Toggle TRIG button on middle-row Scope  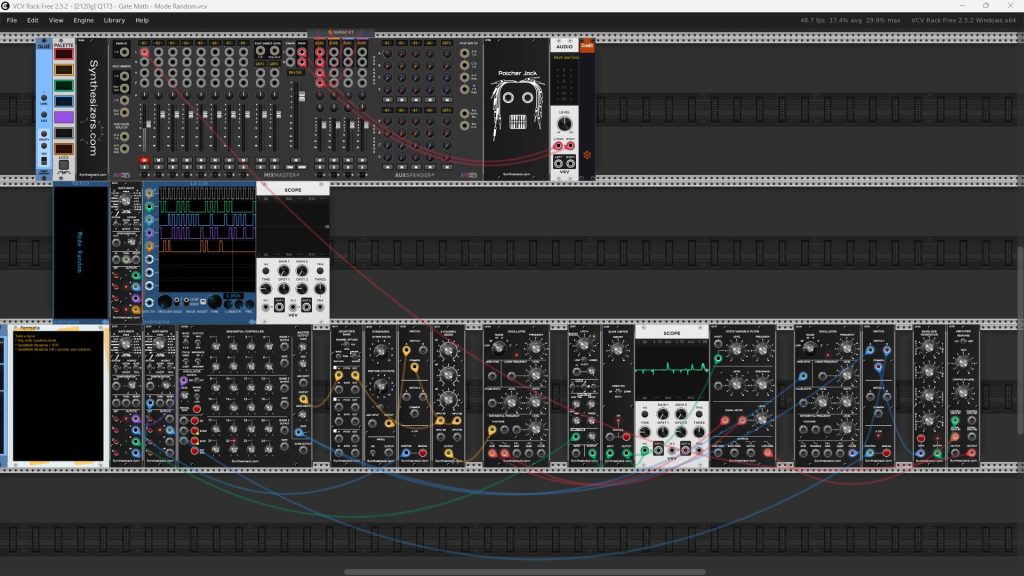[320, 270]
